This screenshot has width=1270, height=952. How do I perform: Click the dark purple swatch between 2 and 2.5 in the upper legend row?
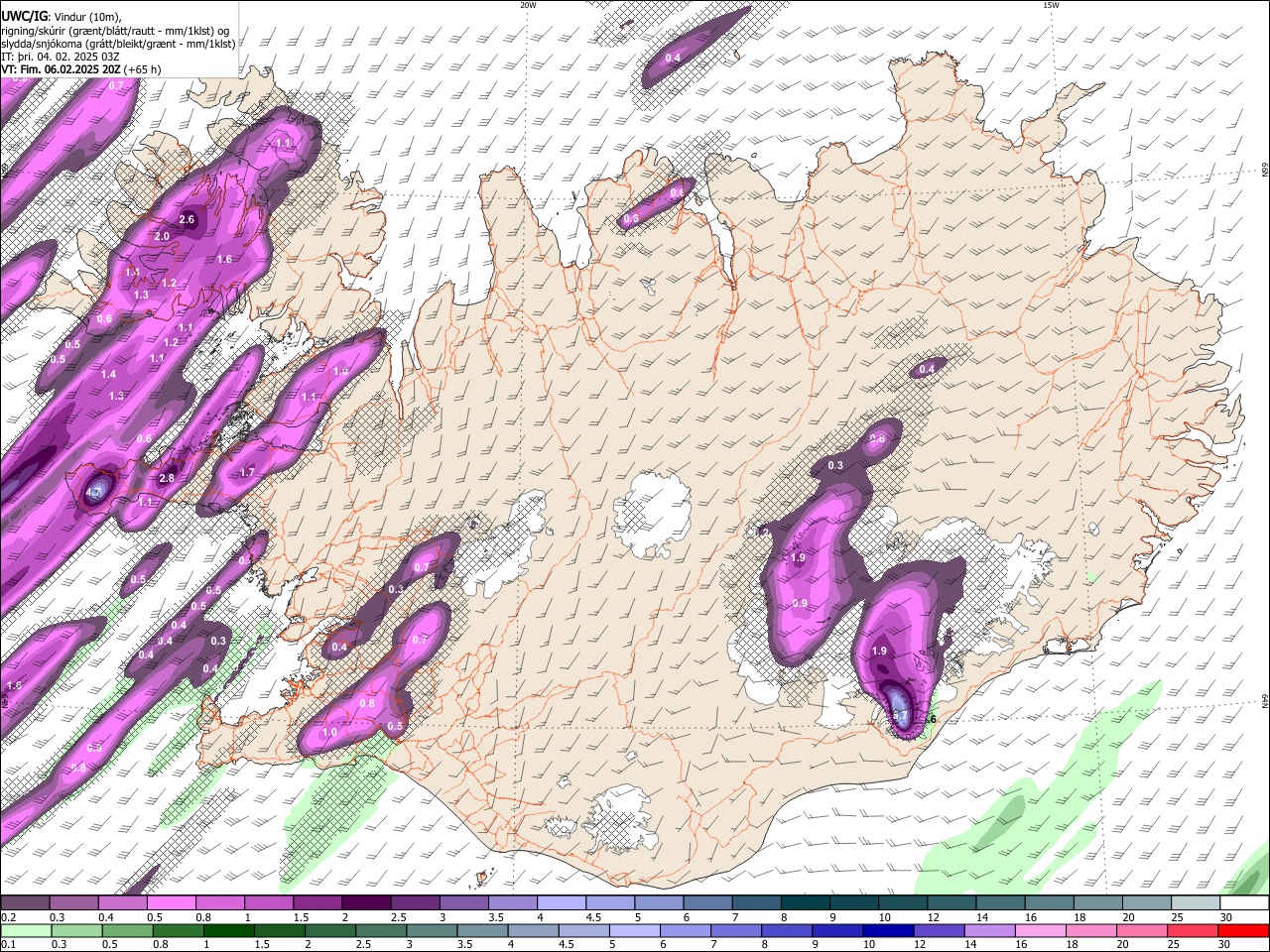point(365,903)
